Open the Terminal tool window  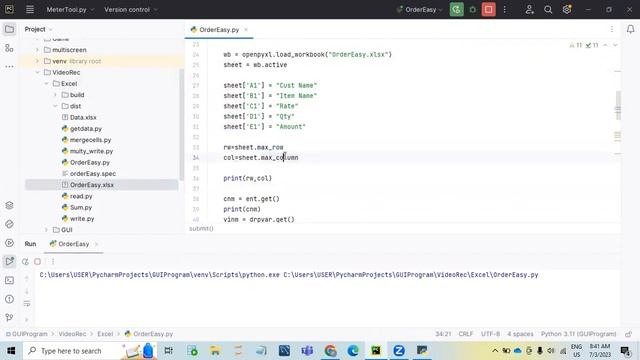pyautogui.click(x=9, y=280)
